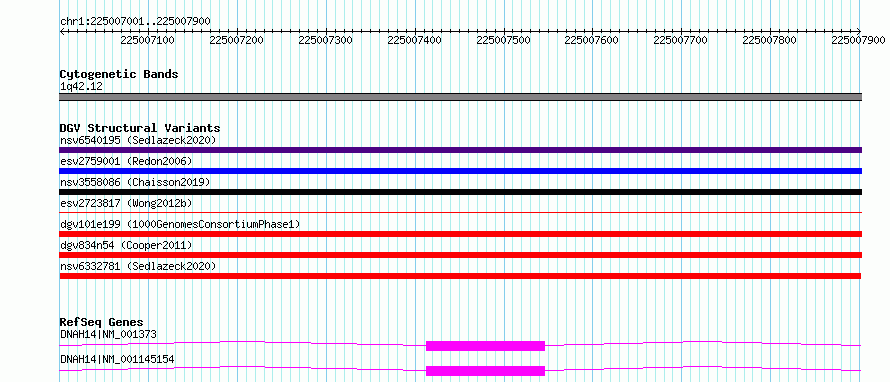Select the magenta exon block of DNAH14|NM_001373
The image size is (890, 382).
[x=485, y=346]
